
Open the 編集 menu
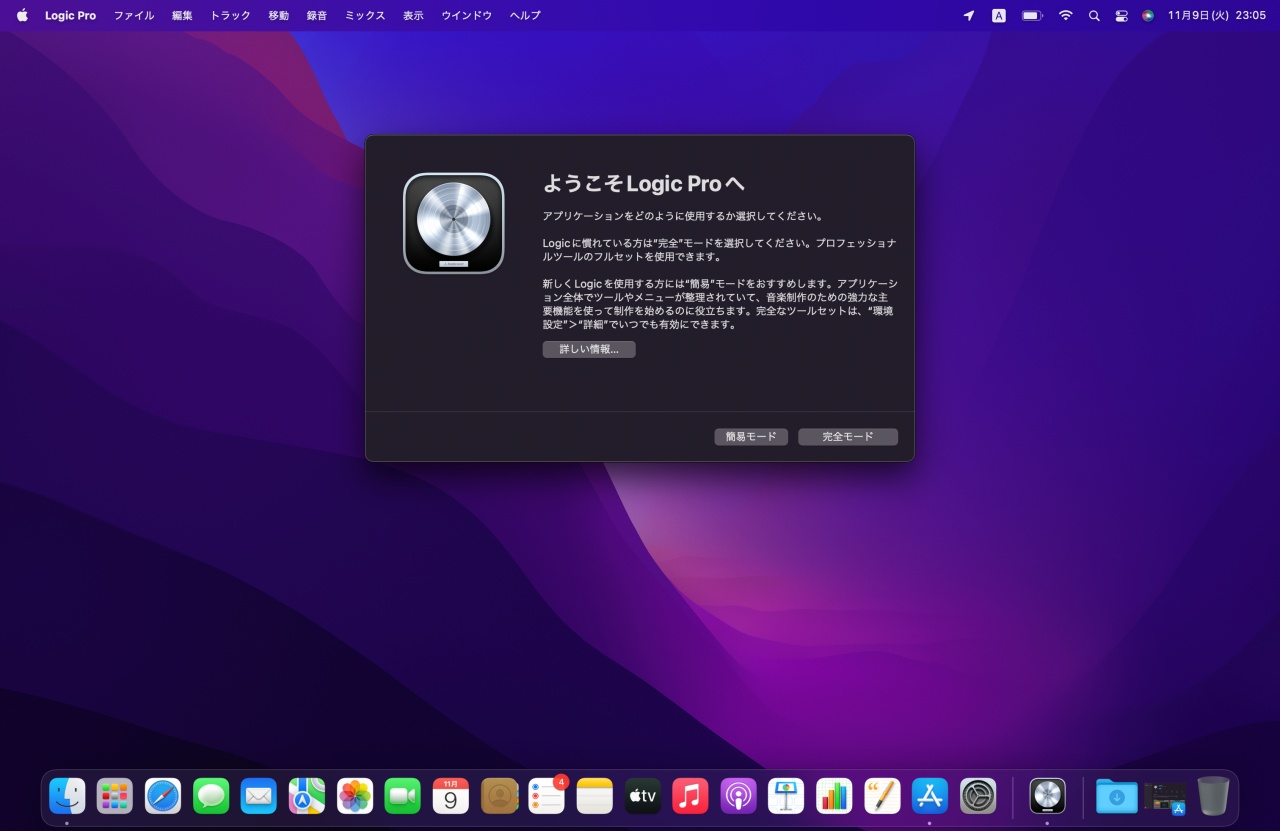tap(182, 15)
